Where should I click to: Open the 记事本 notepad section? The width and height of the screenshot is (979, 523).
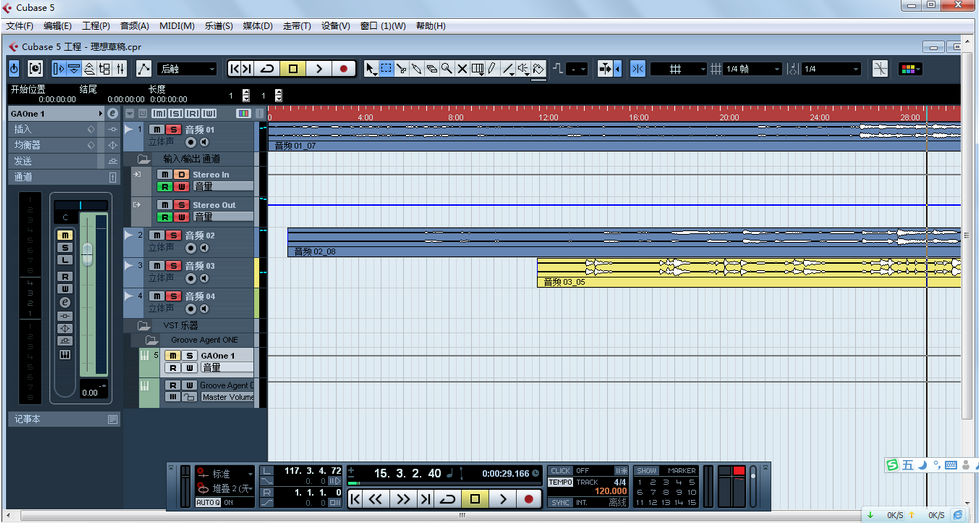coord(64,419)
